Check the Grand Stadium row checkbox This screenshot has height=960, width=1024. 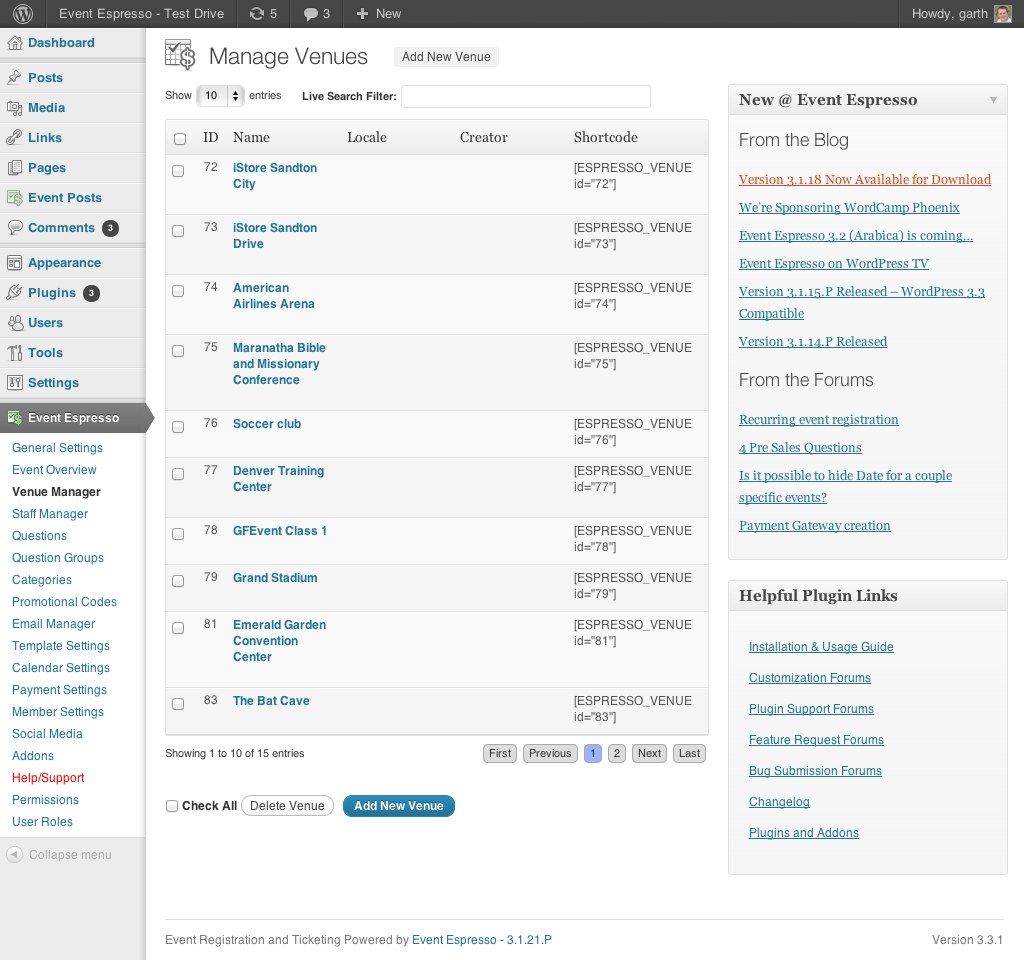[178, 581]
